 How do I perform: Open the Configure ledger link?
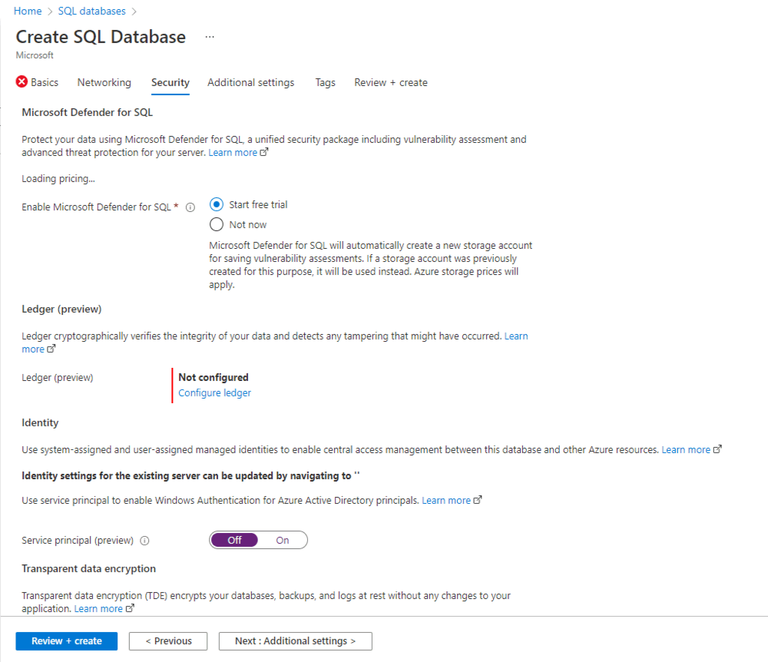pyautogui.click(x=214, y=393)
